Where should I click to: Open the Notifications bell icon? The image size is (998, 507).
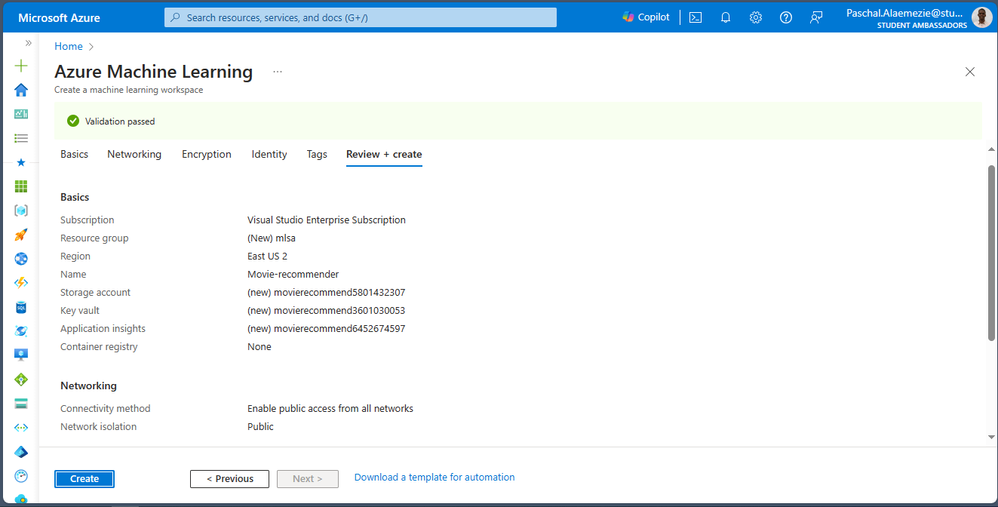(726, 18)
